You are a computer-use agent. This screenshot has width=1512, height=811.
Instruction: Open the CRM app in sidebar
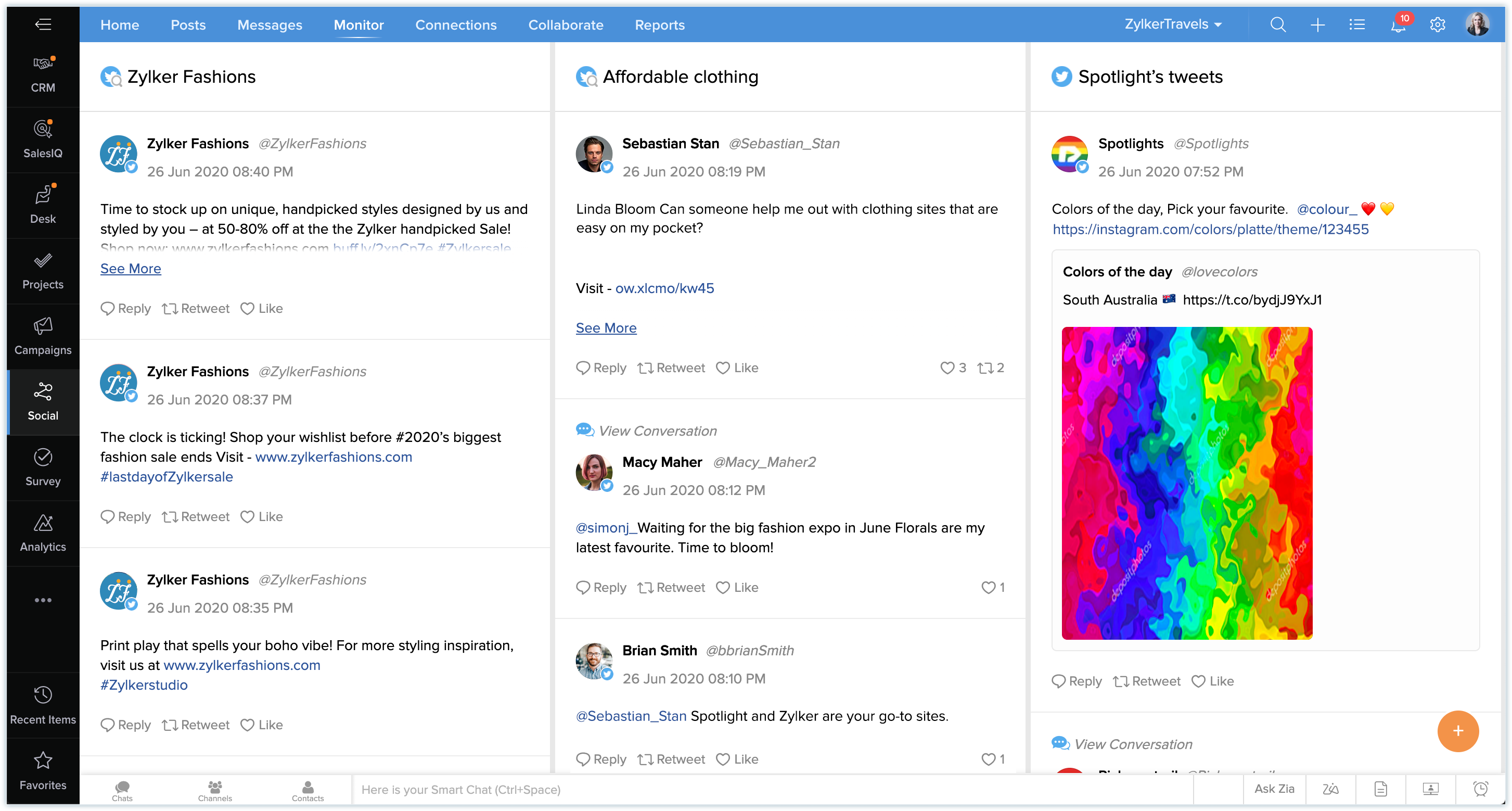coord(43,74)
